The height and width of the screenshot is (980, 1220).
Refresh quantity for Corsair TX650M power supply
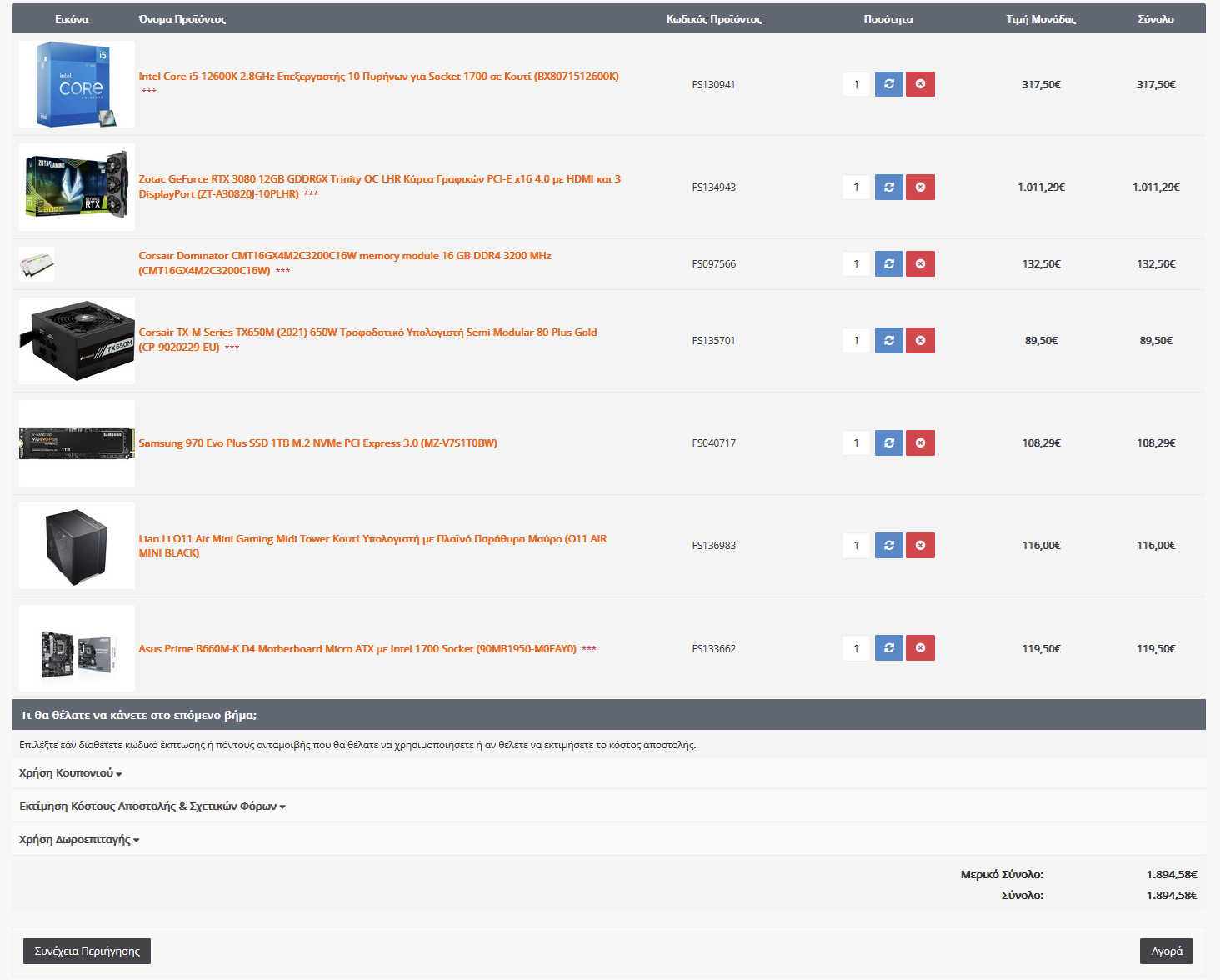[x=889, y=340]
